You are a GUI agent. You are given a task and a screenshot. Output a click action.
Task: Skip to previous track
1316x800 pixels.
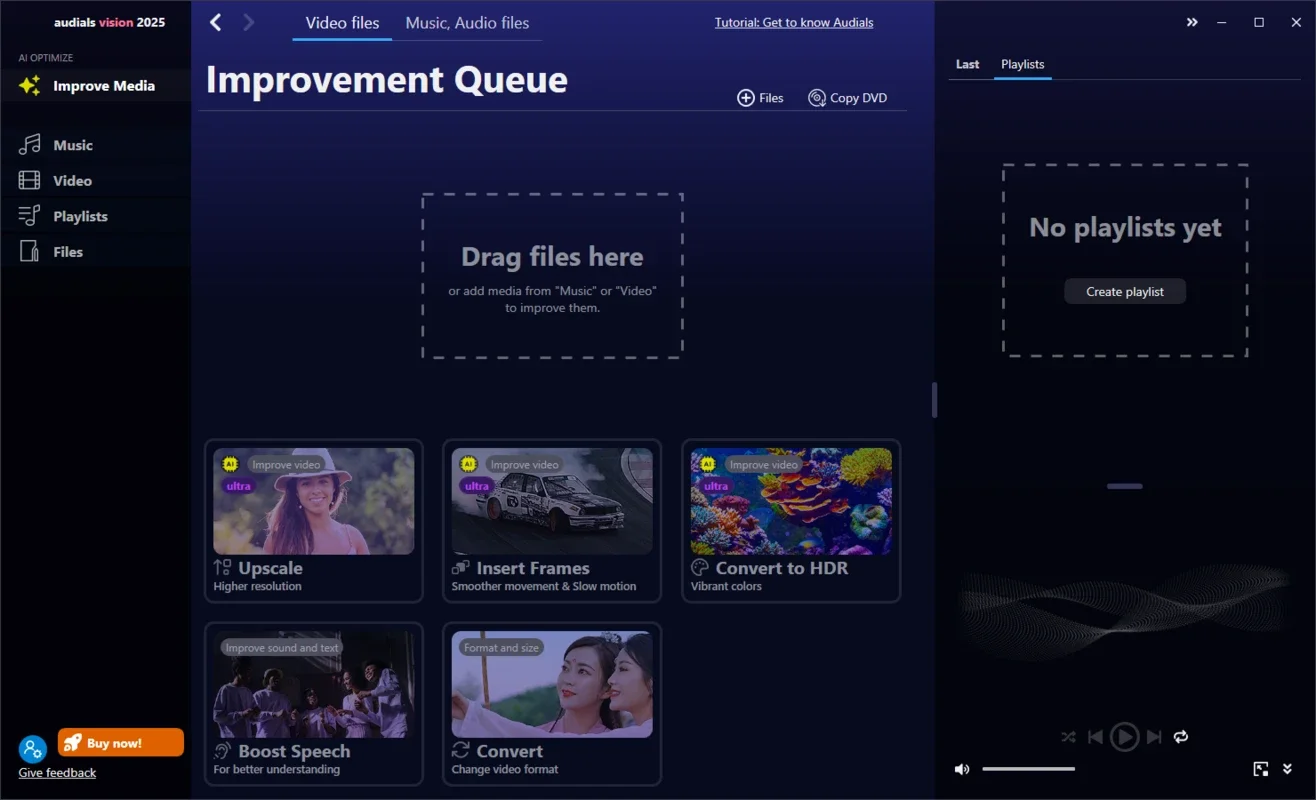pos(1095,737)
